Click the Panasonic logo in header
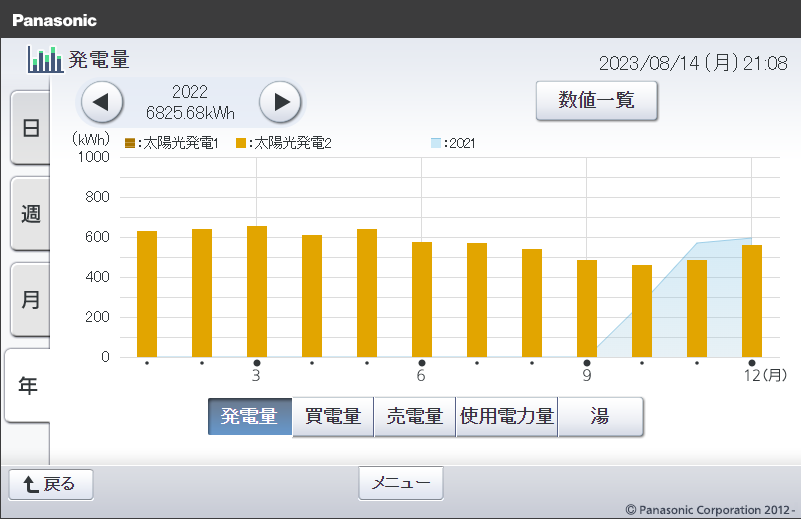The width and height of the screenshot is (801, 519). (55, 20)
